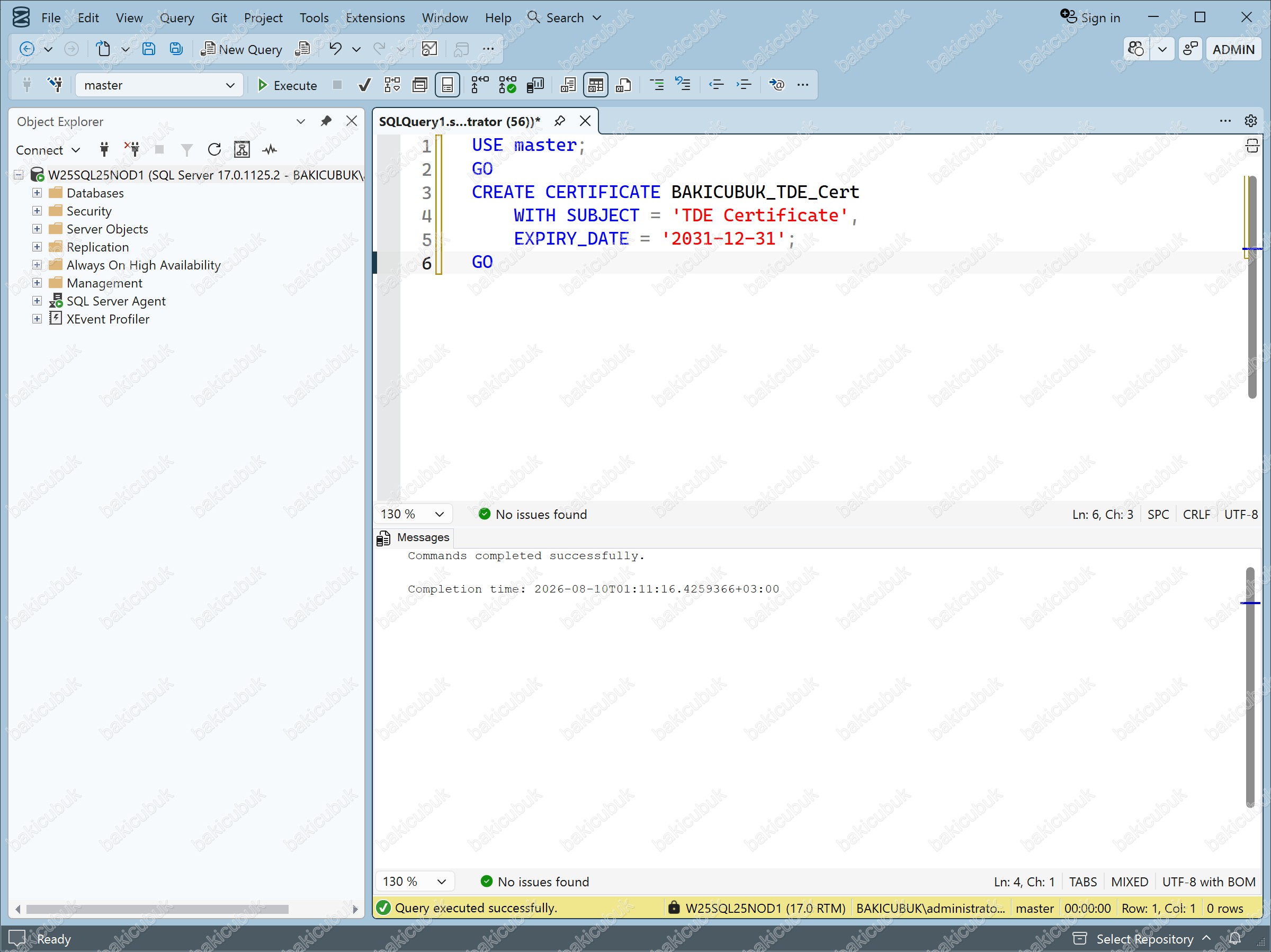Image resolution: width=1271 pixels, height=952 pixels.
Task: Click the Object Explorer Refresh icon
Action: point(214,150)
